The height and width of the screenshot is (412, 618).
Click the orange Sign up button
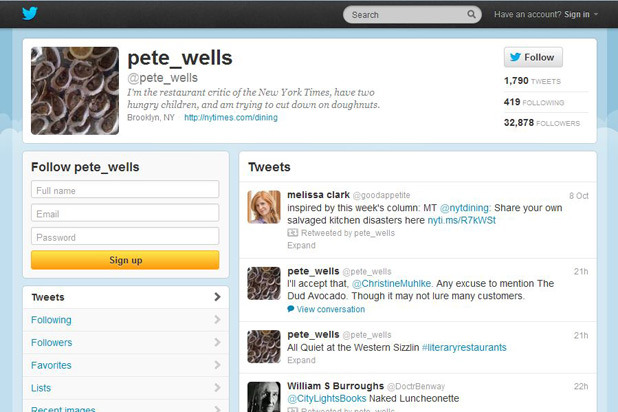point(125,260)
